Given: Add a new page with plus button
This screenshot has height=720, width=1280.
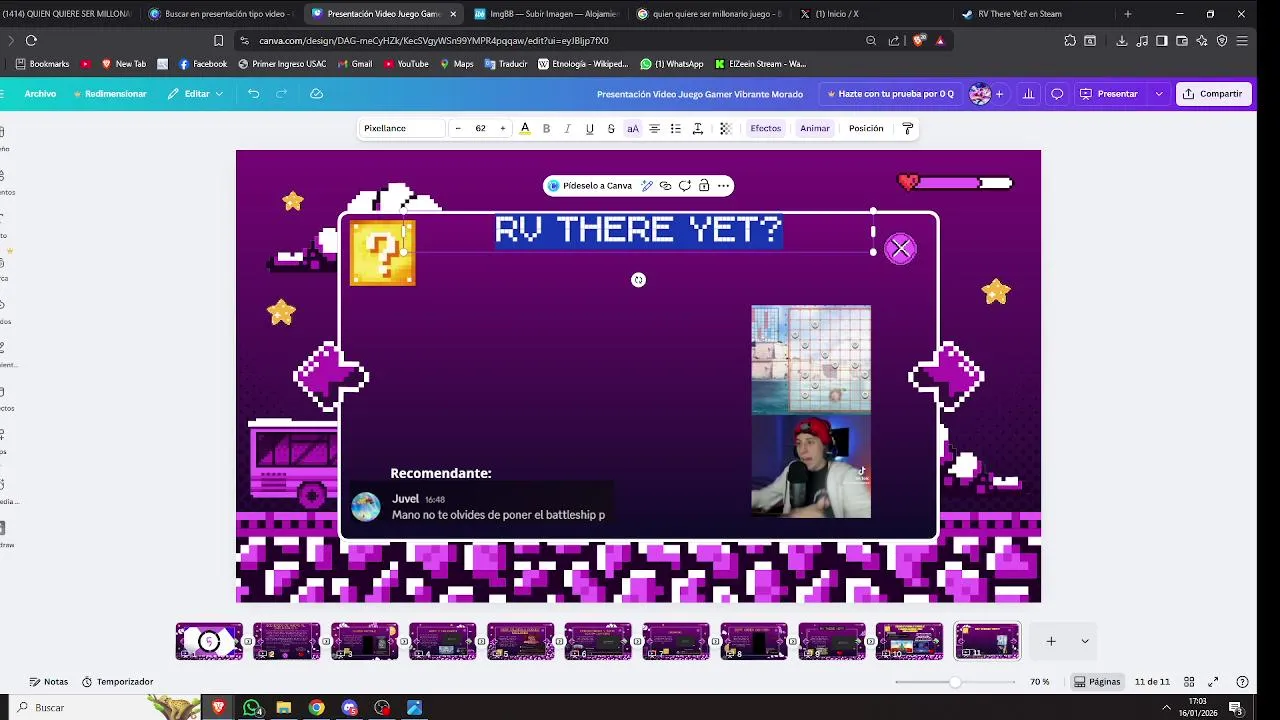Looking at the screenshot, I should click(x=1051, y=641).
